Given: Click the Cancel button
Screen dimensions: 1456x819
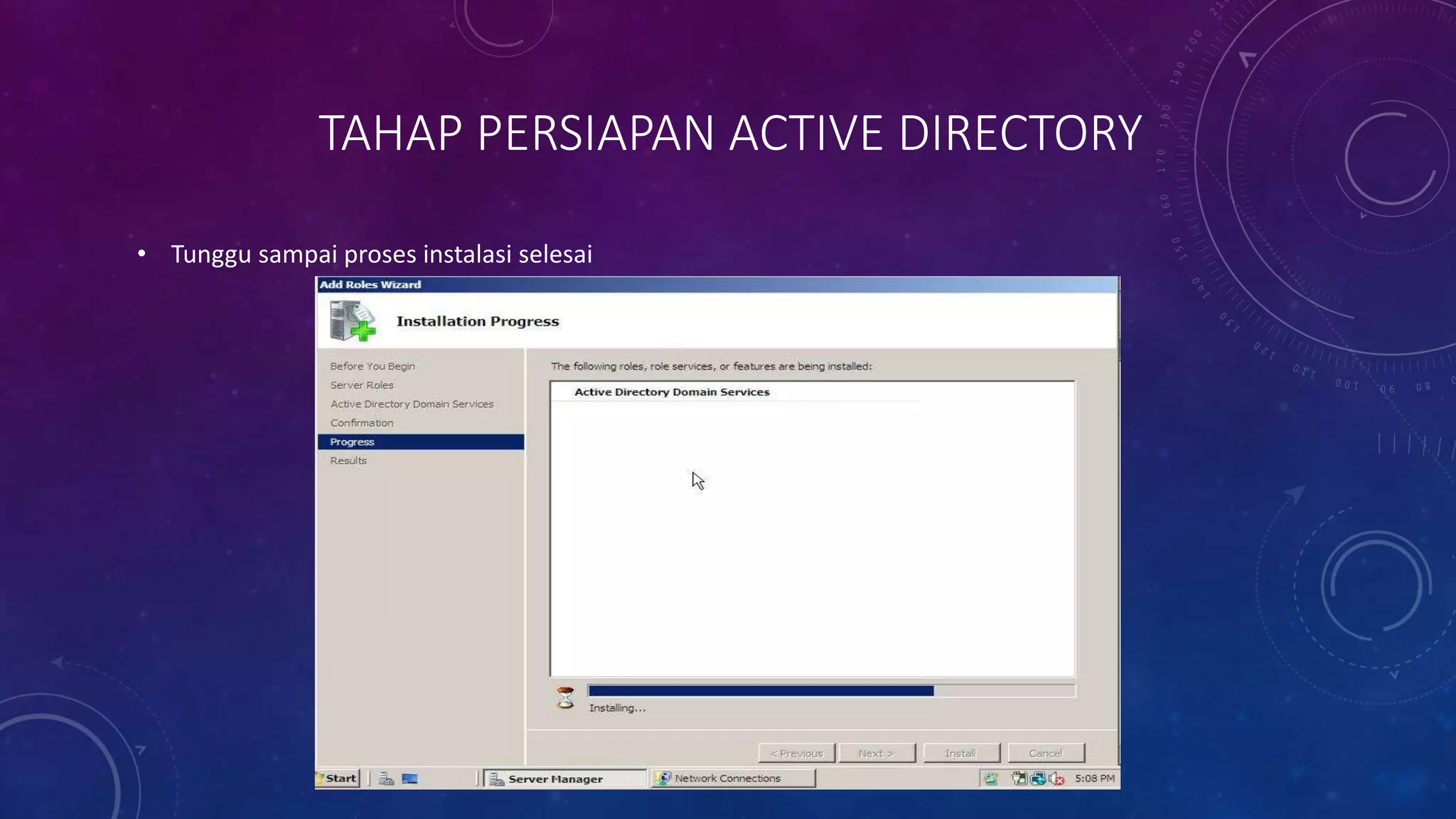Looking at the screenshot, I should point(1046,753).
